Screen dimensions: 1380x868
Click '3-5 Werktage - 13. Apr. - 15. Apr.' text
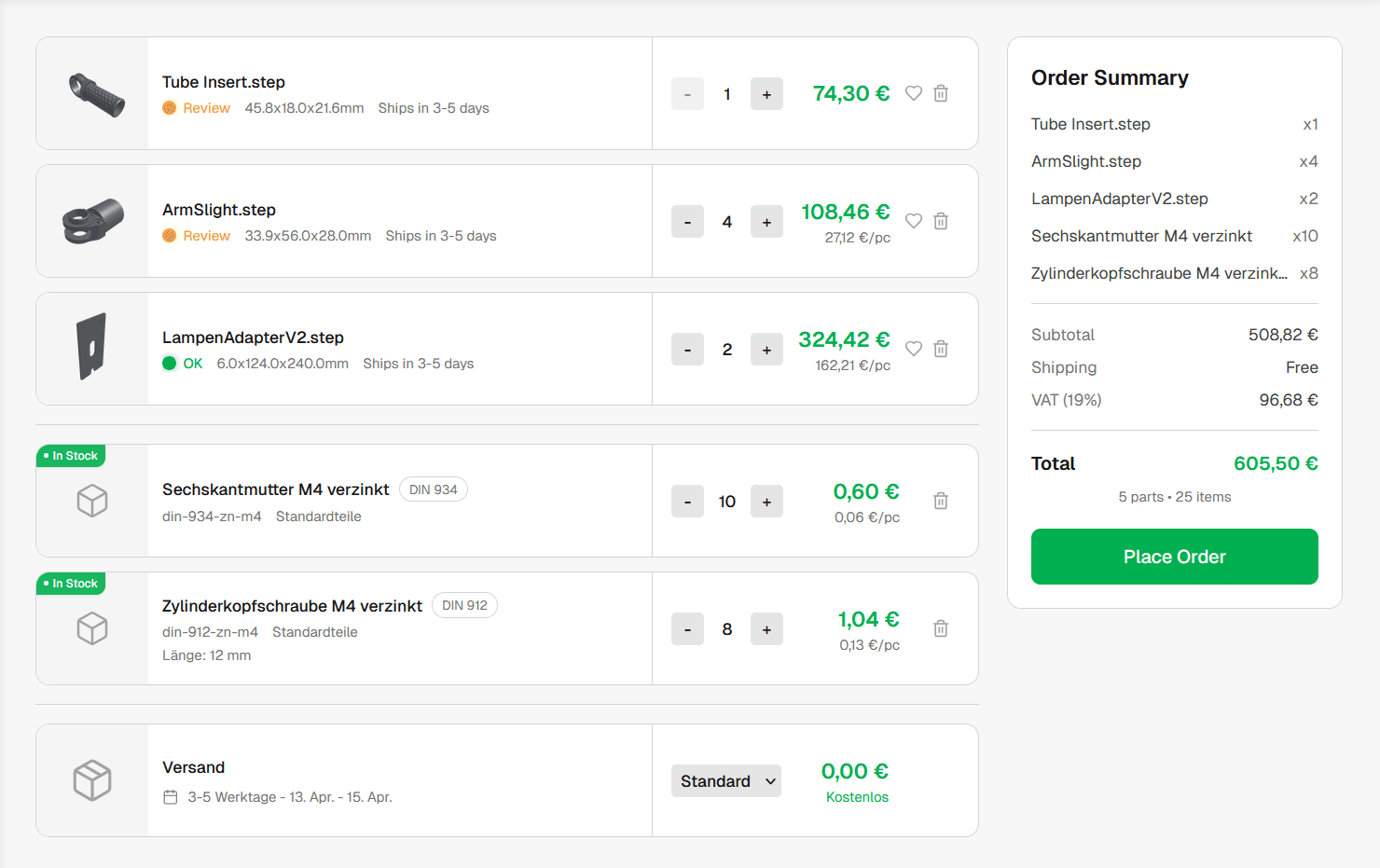tap(290, 797)
